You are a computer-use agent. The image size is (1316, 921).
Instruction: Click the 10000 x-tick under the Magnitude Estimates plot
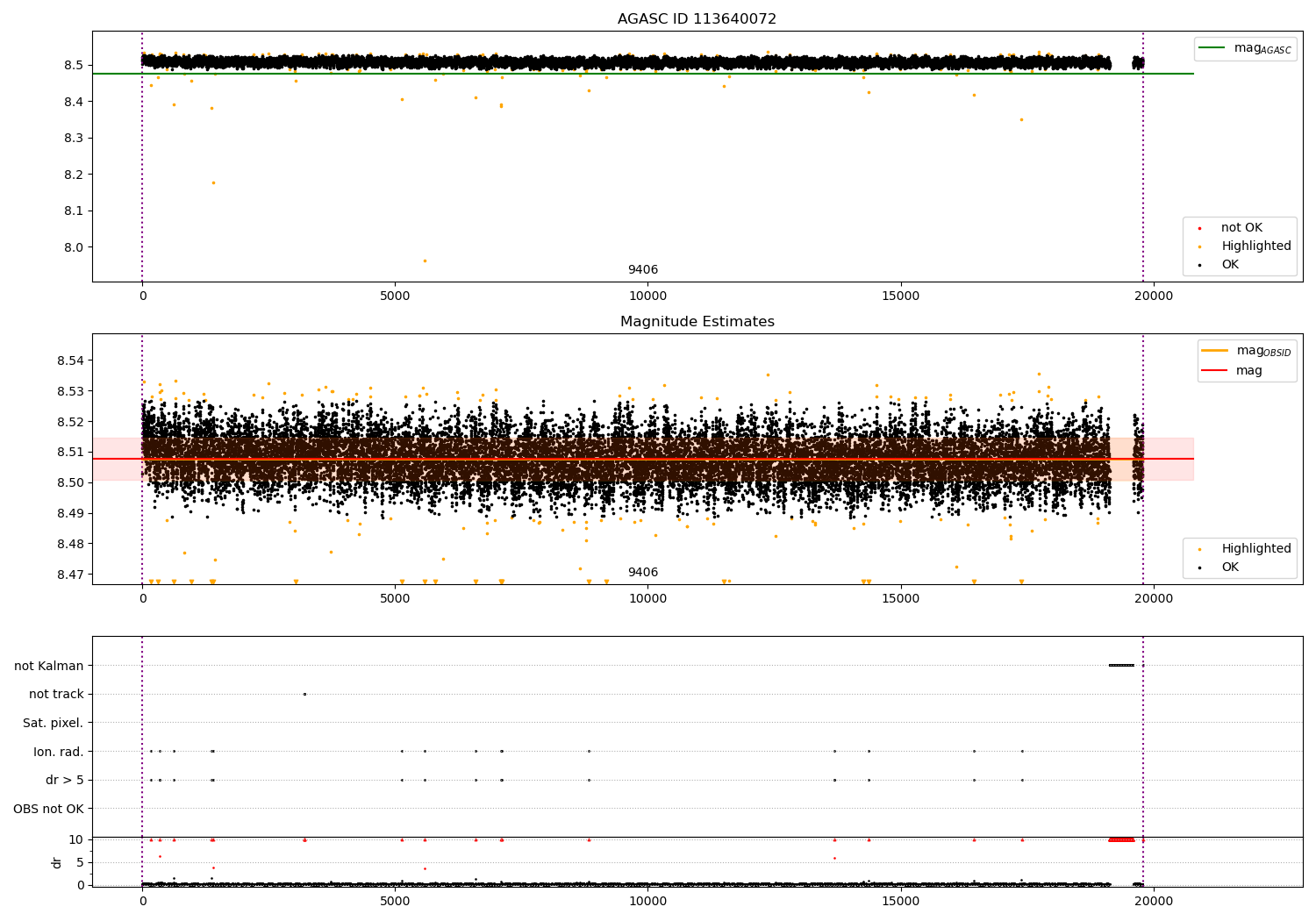647,599
